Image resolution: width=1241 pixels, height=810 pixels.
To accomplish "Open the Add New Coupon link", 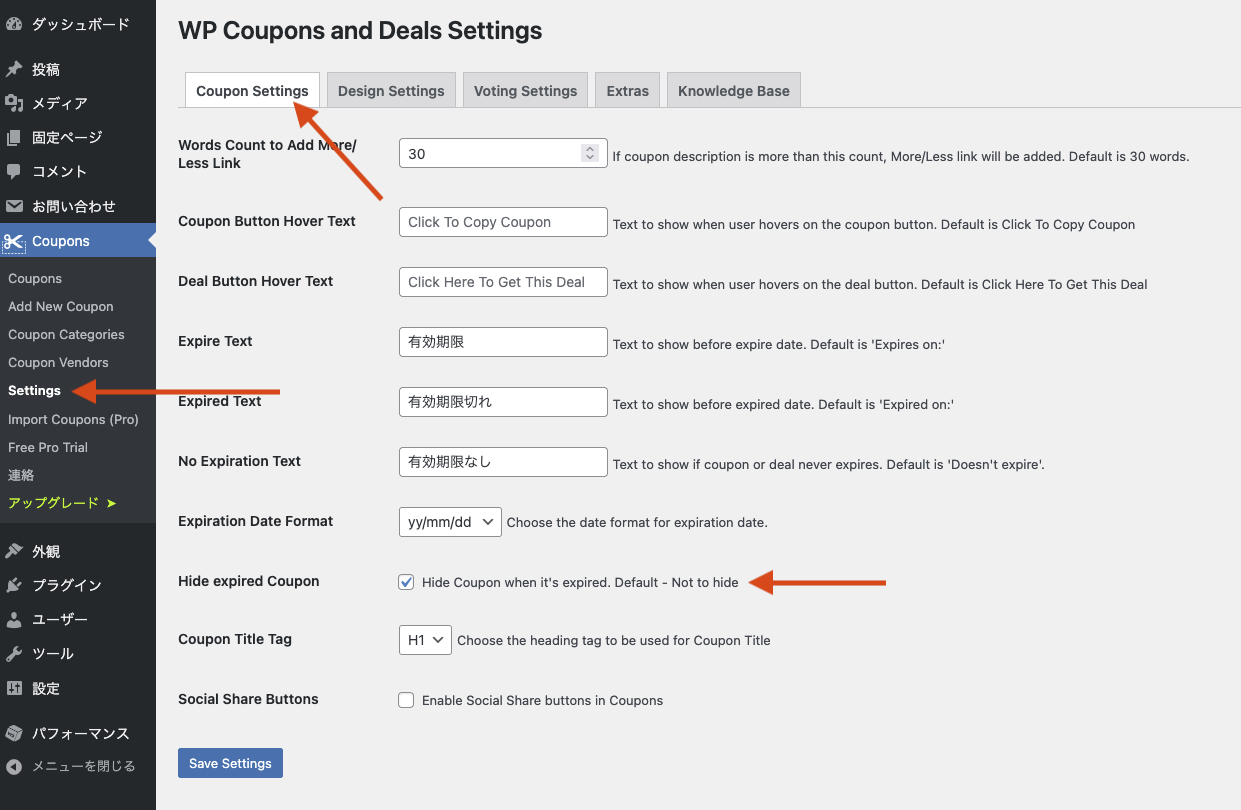I will [x=61, y=306].
